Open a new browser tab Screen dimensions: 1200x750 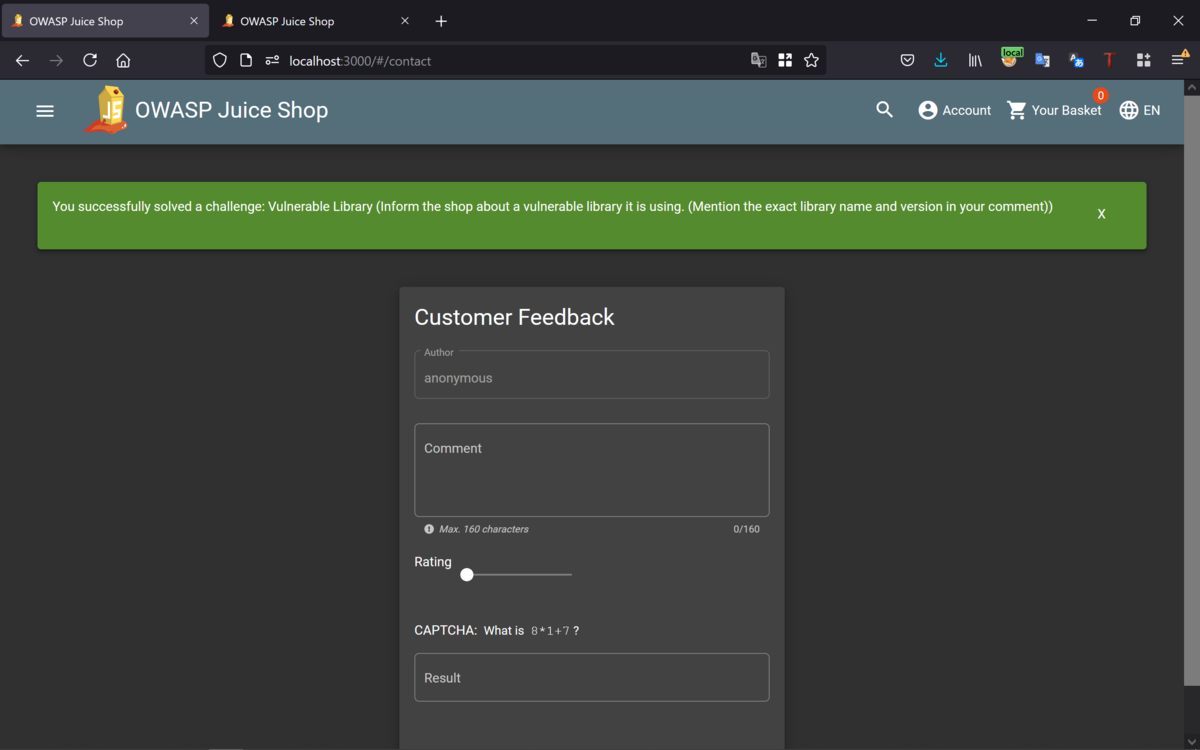[441, 21]
